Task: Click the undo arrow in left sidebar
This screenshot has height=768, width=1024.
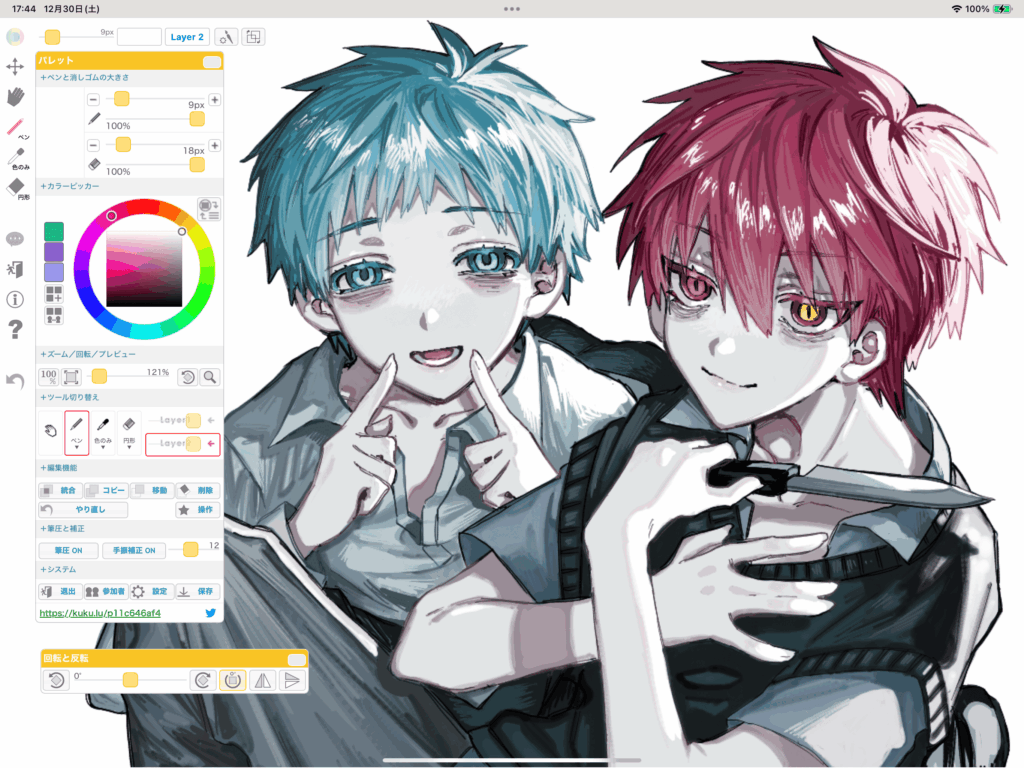Action: 15,381
